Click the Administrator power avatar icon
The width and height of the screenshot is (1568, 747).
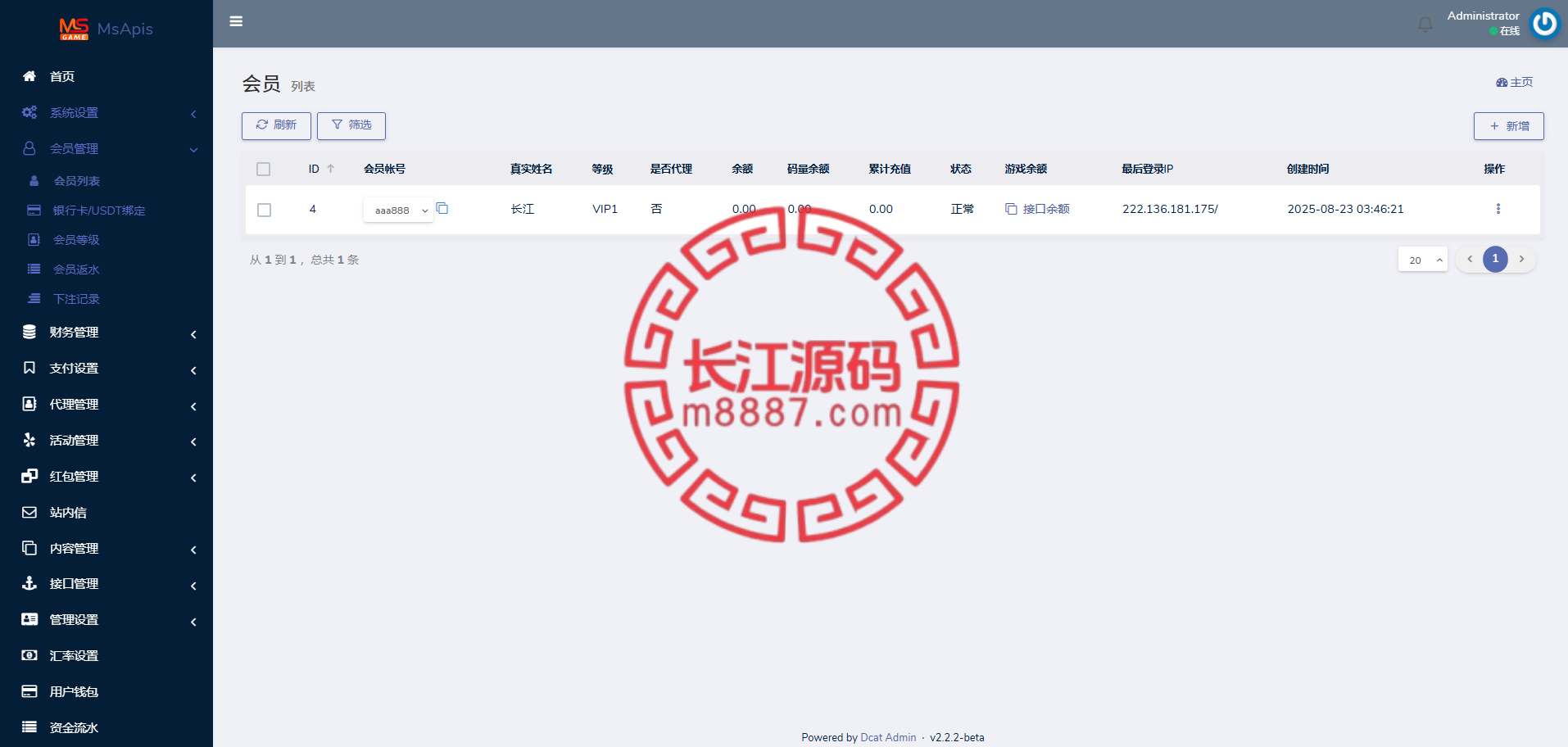(1545, 23)
